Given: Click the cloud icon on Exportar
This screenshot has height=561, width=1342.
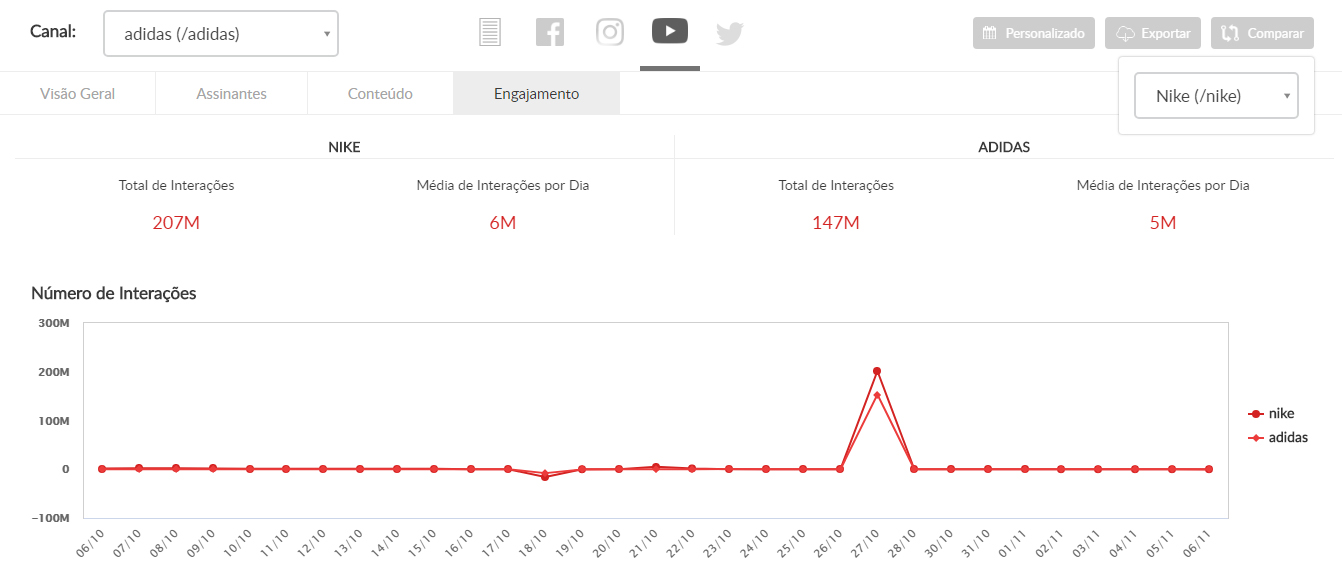Looking at the screenshot, I should coord(1124,33).
